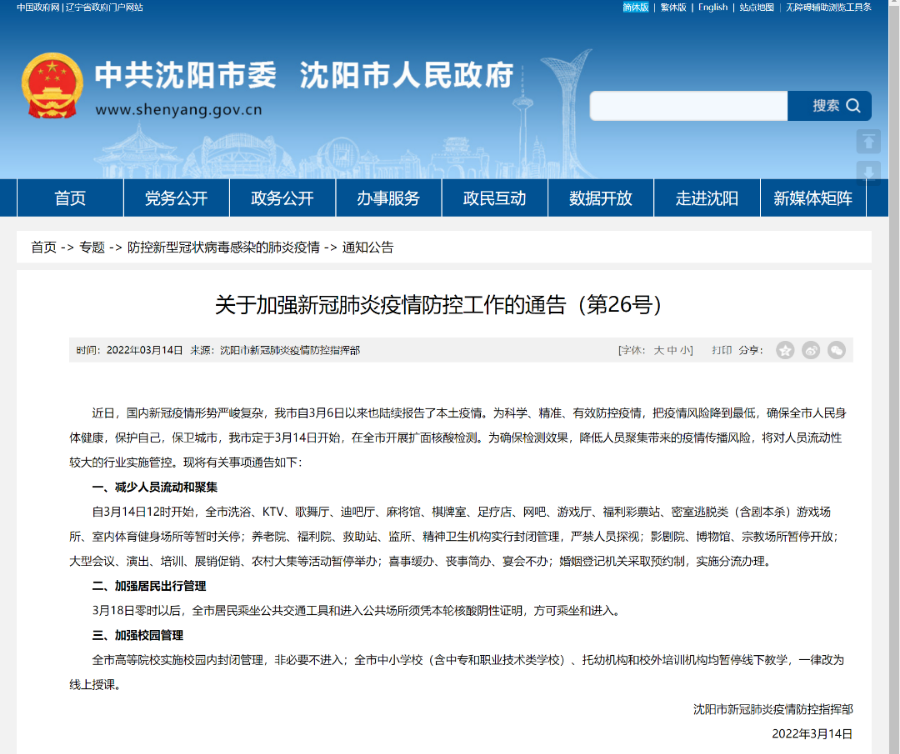
Task: Click the national emblem site logo
Action: (x=52, y=85)
